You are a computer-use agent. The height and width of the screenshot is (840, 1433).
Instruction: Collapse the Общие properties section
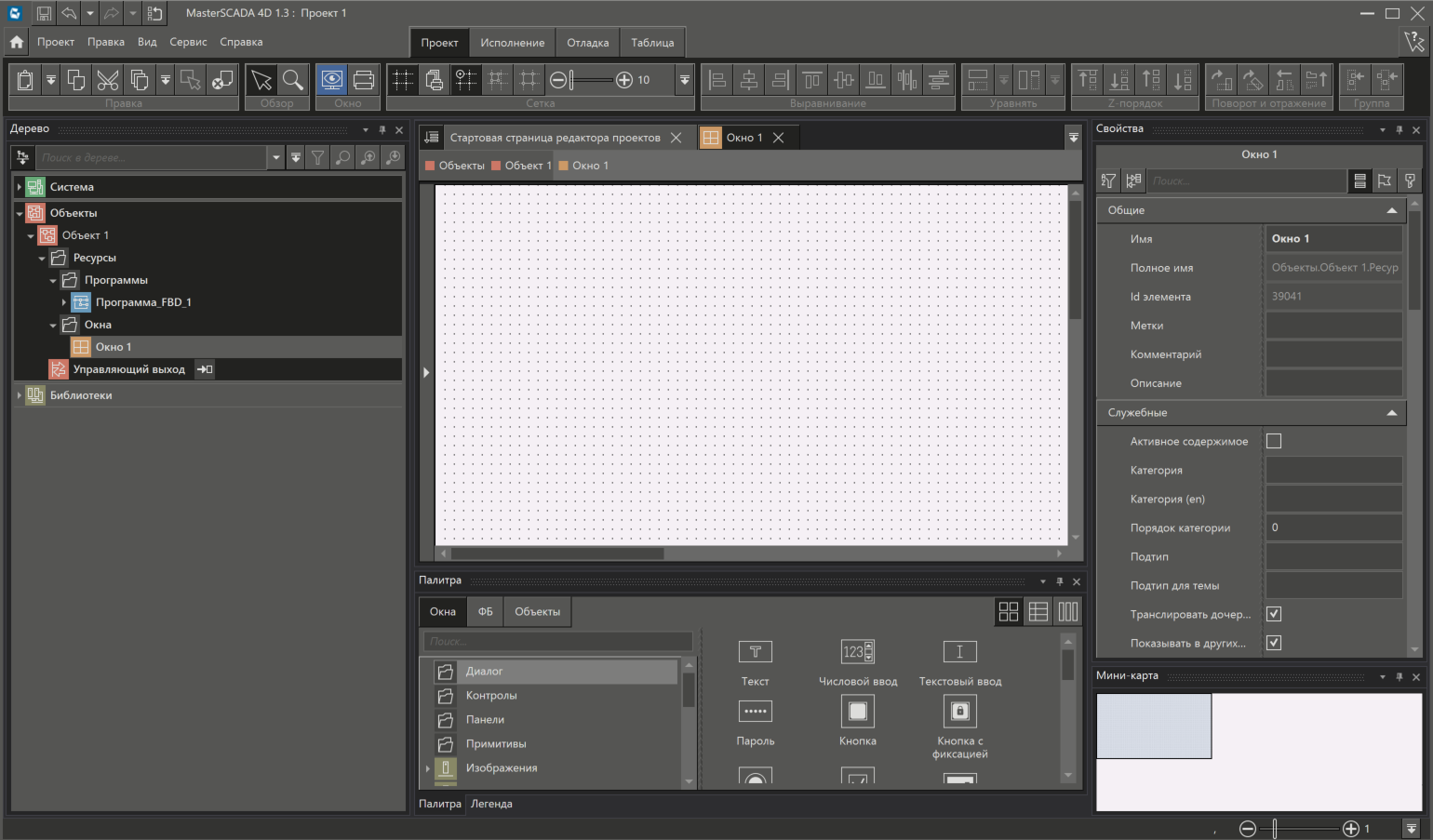point(1391,210)
